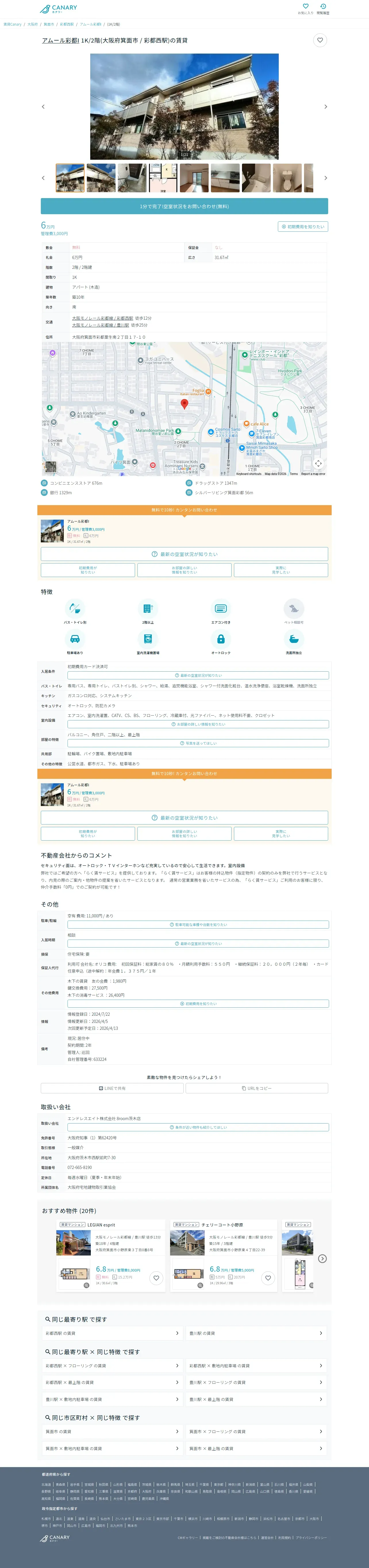Open 彩都西駅 × フローリング の賃貸
The image size is (369, 1568).
click(112, 1365)
